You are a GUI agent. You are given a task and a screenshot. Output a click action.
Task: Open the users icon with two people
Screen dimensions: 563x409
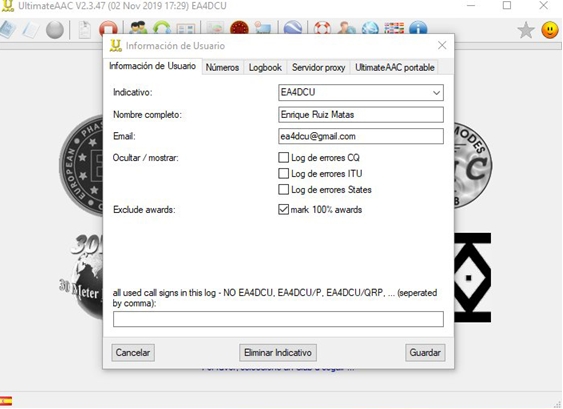tap(138, 28)
